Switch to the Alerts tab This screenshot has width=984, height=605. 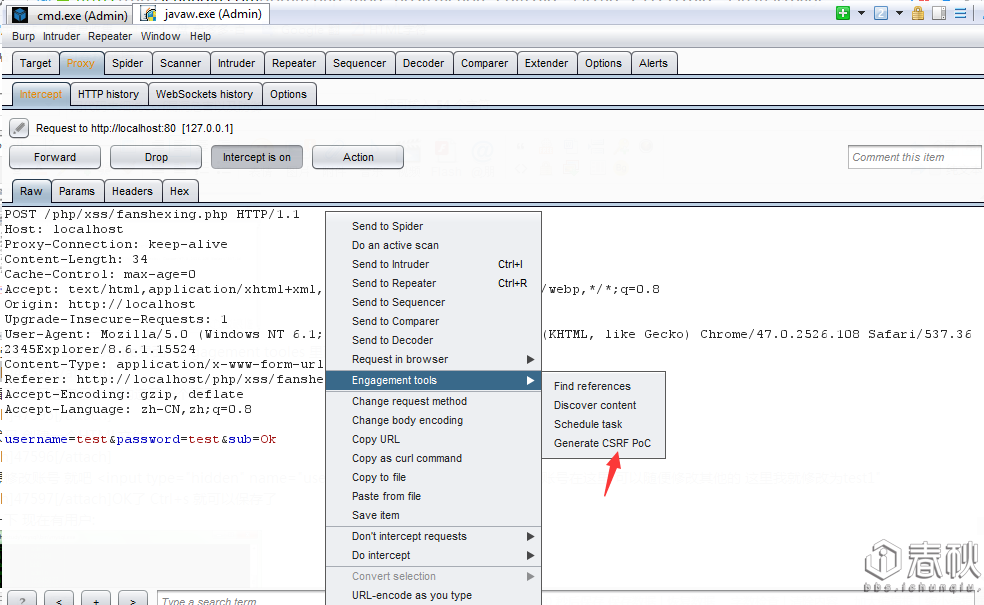653,63
